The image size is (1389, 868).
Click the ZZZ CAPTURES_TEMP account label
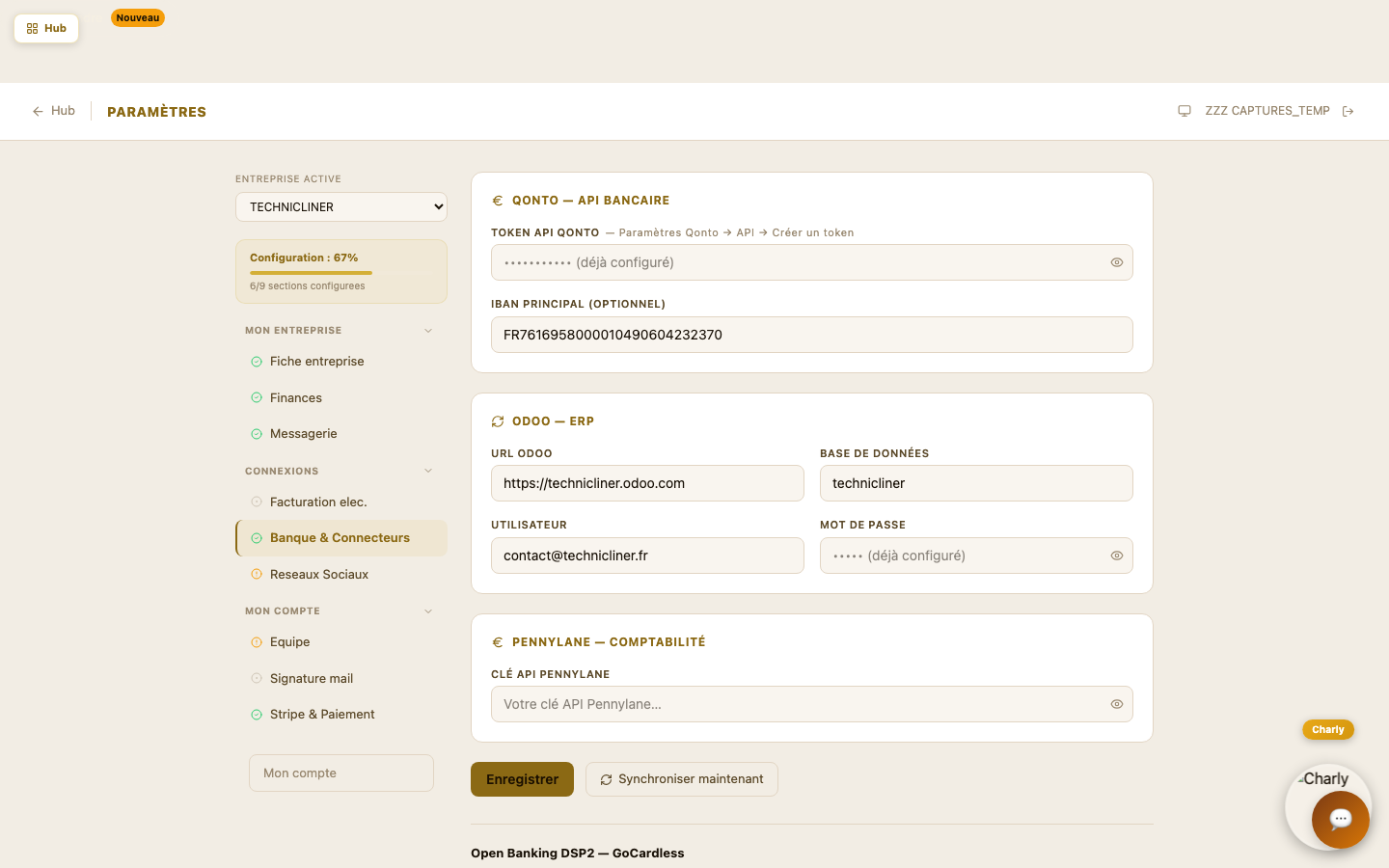pyautogui.click(x=1267, y=111)
